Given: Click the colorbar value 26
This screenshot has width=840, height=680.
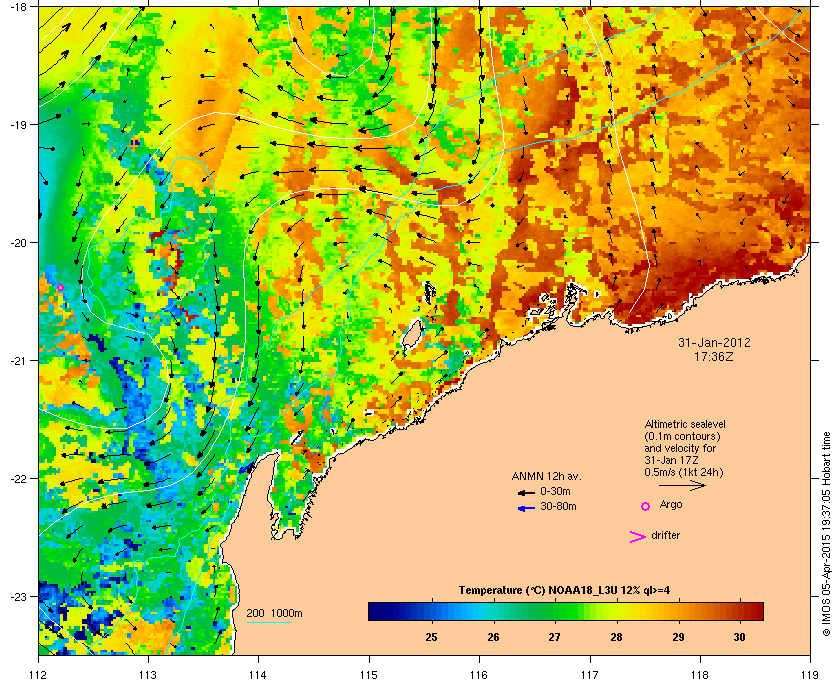Looking at the screenshot, I should (493, 637).
